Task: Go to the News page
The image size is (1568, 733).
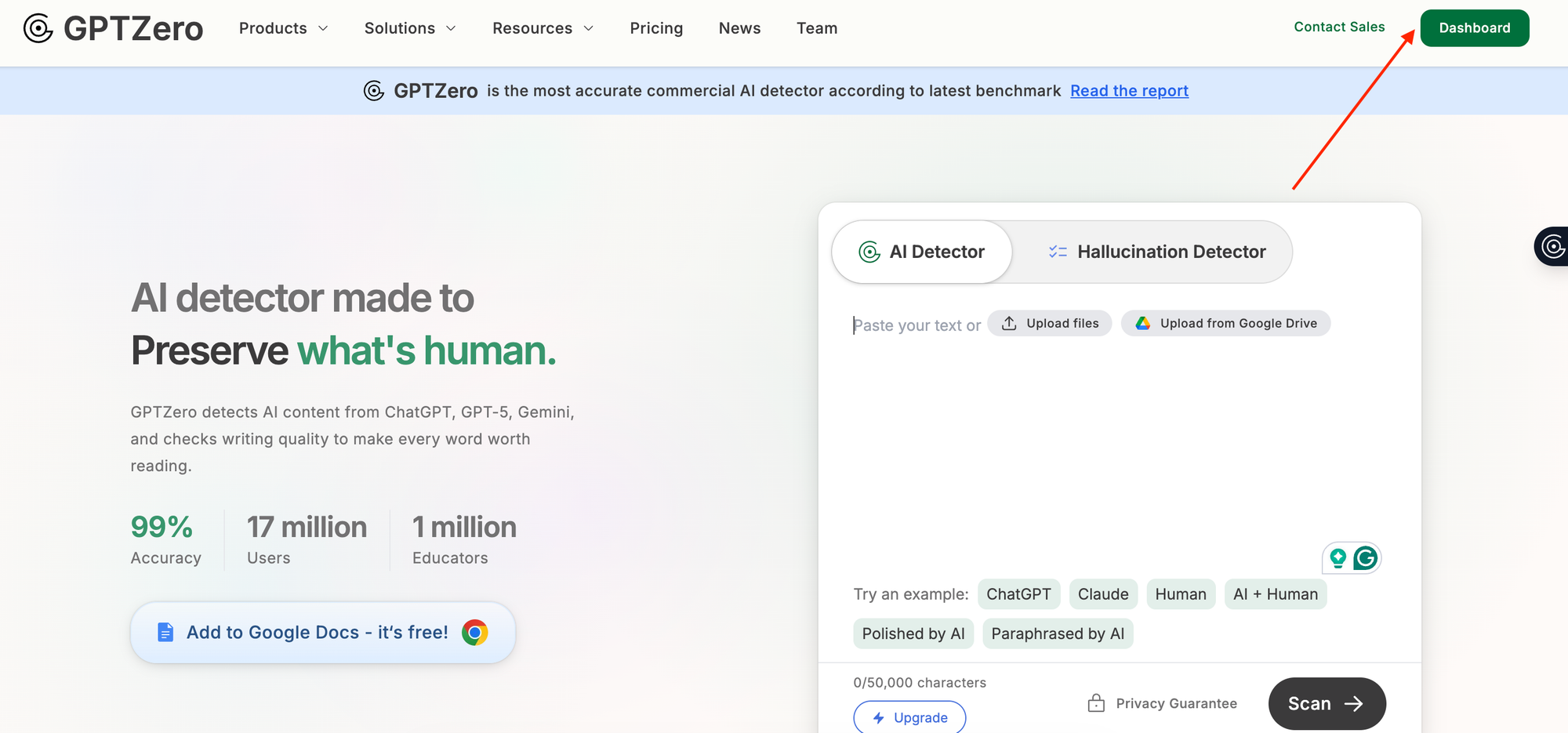Action: click(x=739, y=28)
